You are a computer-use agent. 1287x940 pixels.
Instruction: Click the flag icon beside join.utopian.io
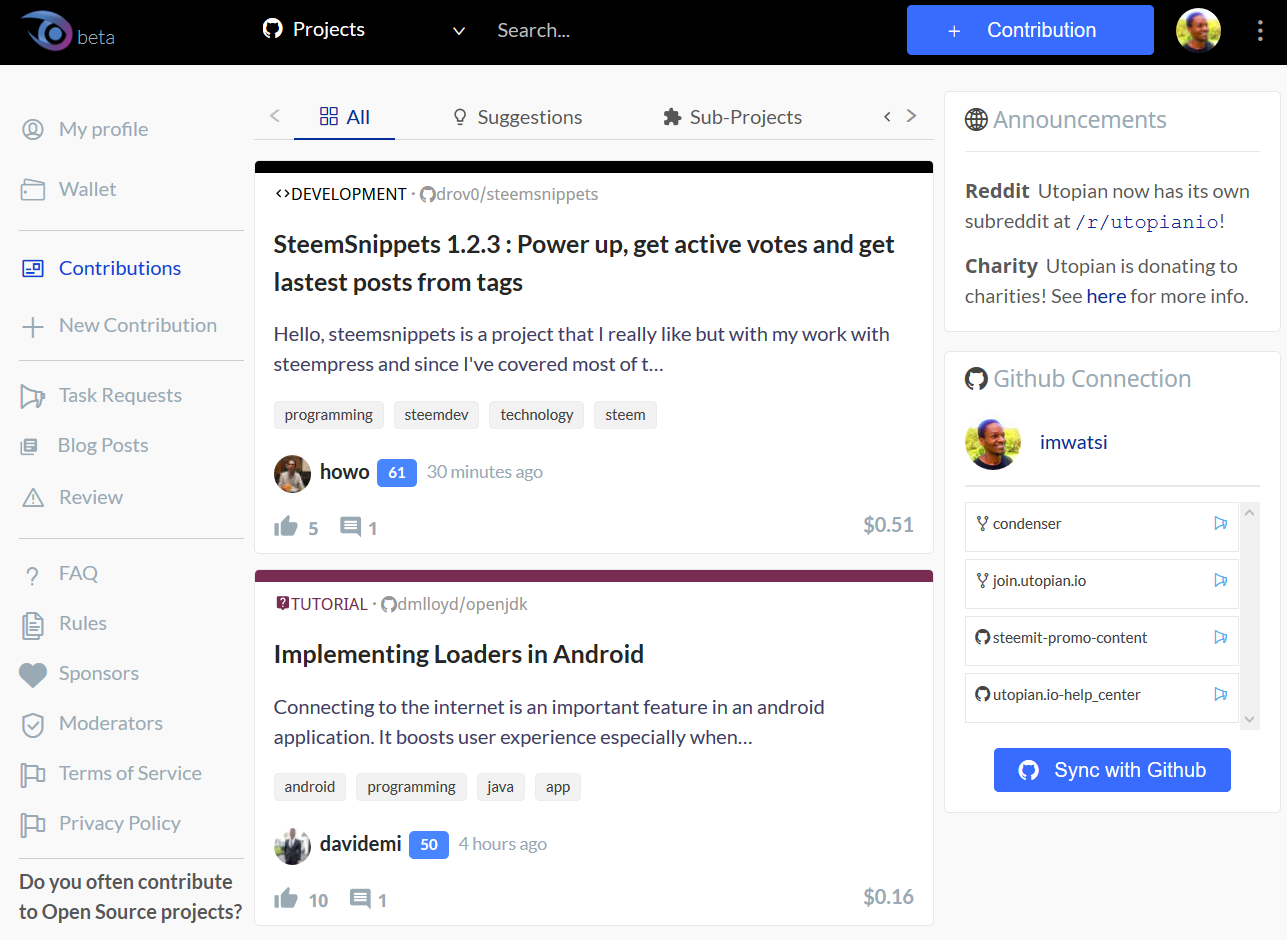1220,580
